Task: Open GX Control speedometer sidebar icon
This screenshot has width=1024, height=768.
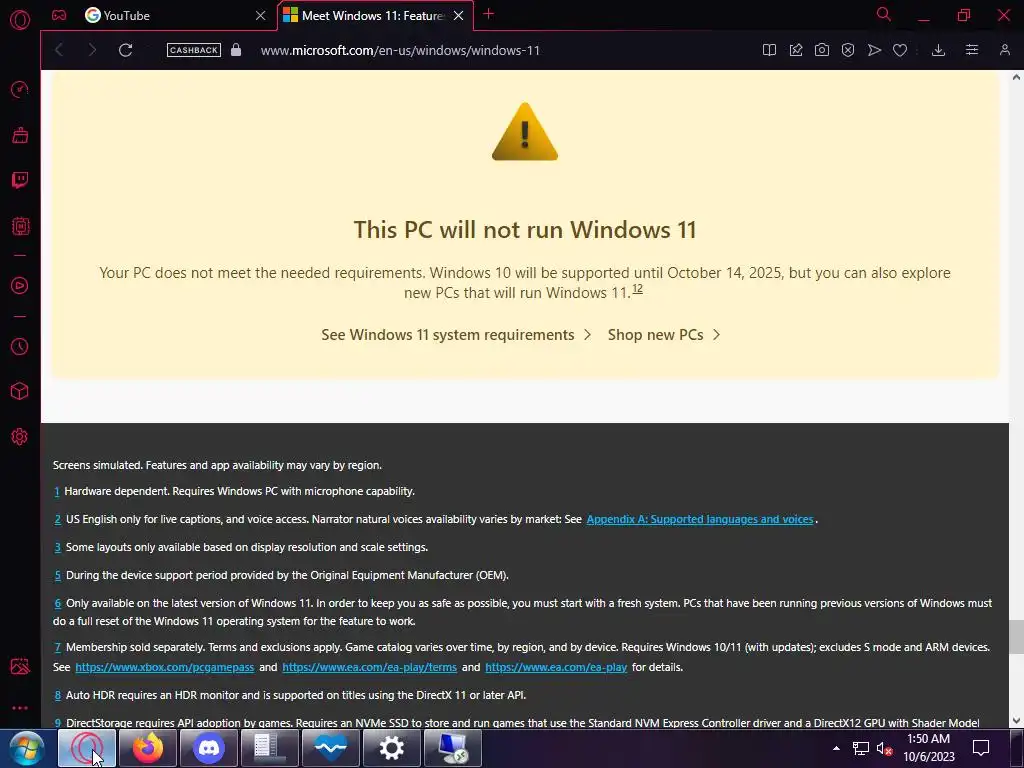Action: coord(20,89)
